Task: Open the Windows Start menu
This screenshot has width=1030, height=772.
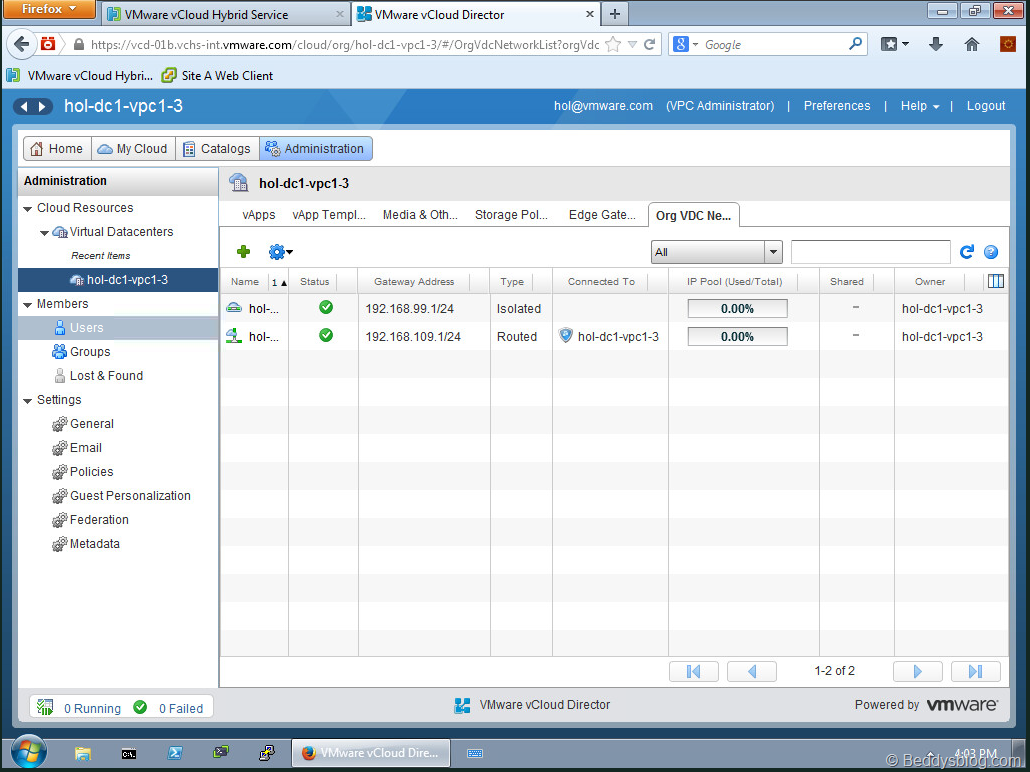Action: [29, 753]
